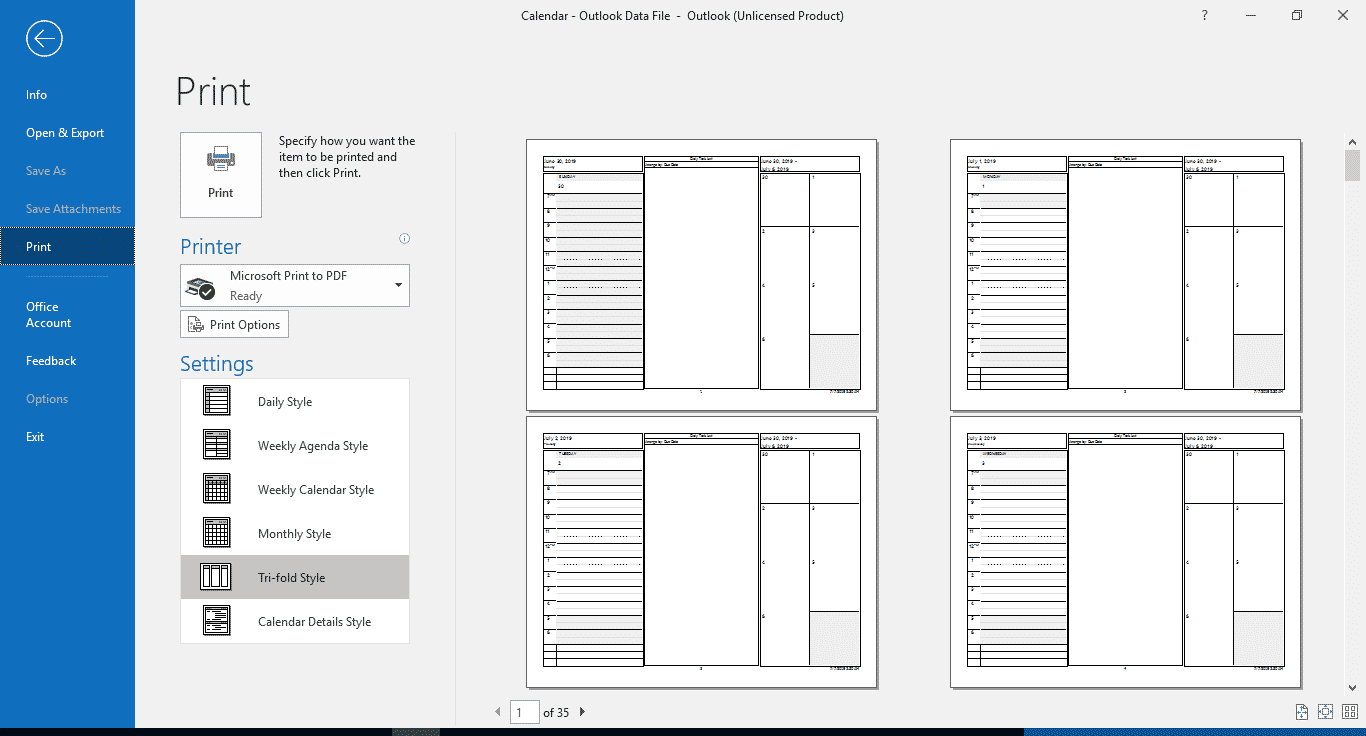
Task: Go to next preview page
Action: [583, 712]
